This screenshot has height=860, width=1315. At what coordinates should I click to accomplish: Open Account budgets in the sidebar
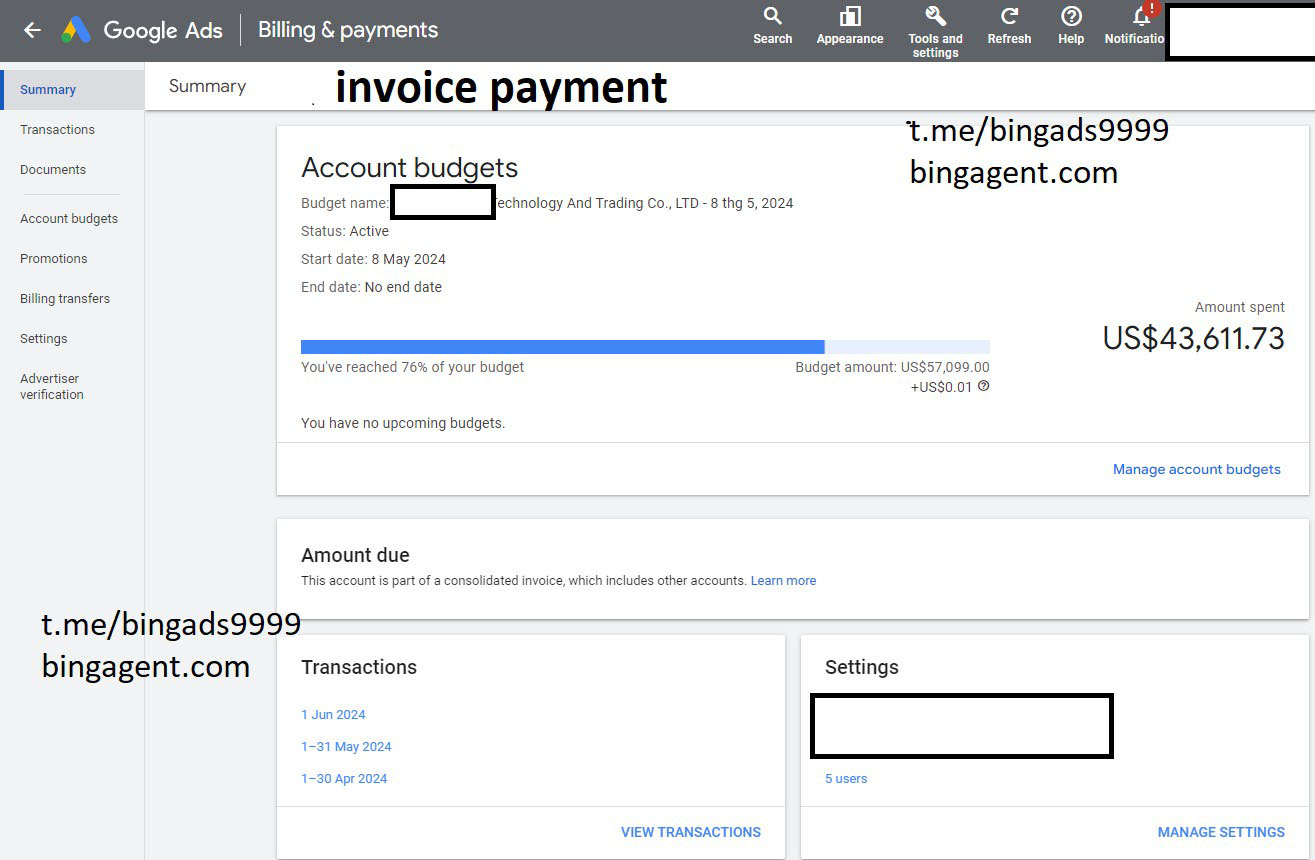pyautogui.click(x=69, y=219)
